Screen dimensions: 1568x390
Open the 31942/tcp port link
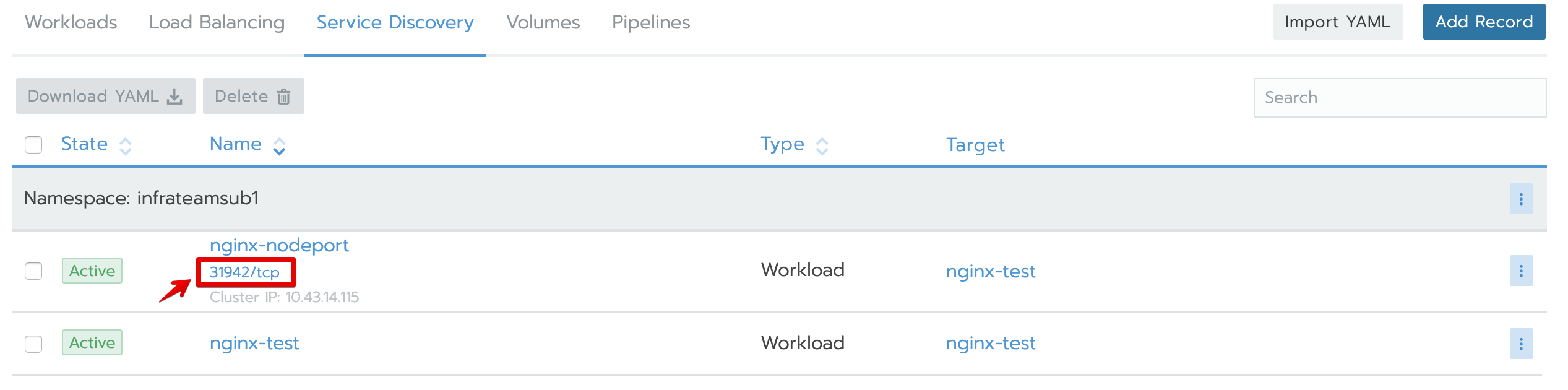(244, 272)
